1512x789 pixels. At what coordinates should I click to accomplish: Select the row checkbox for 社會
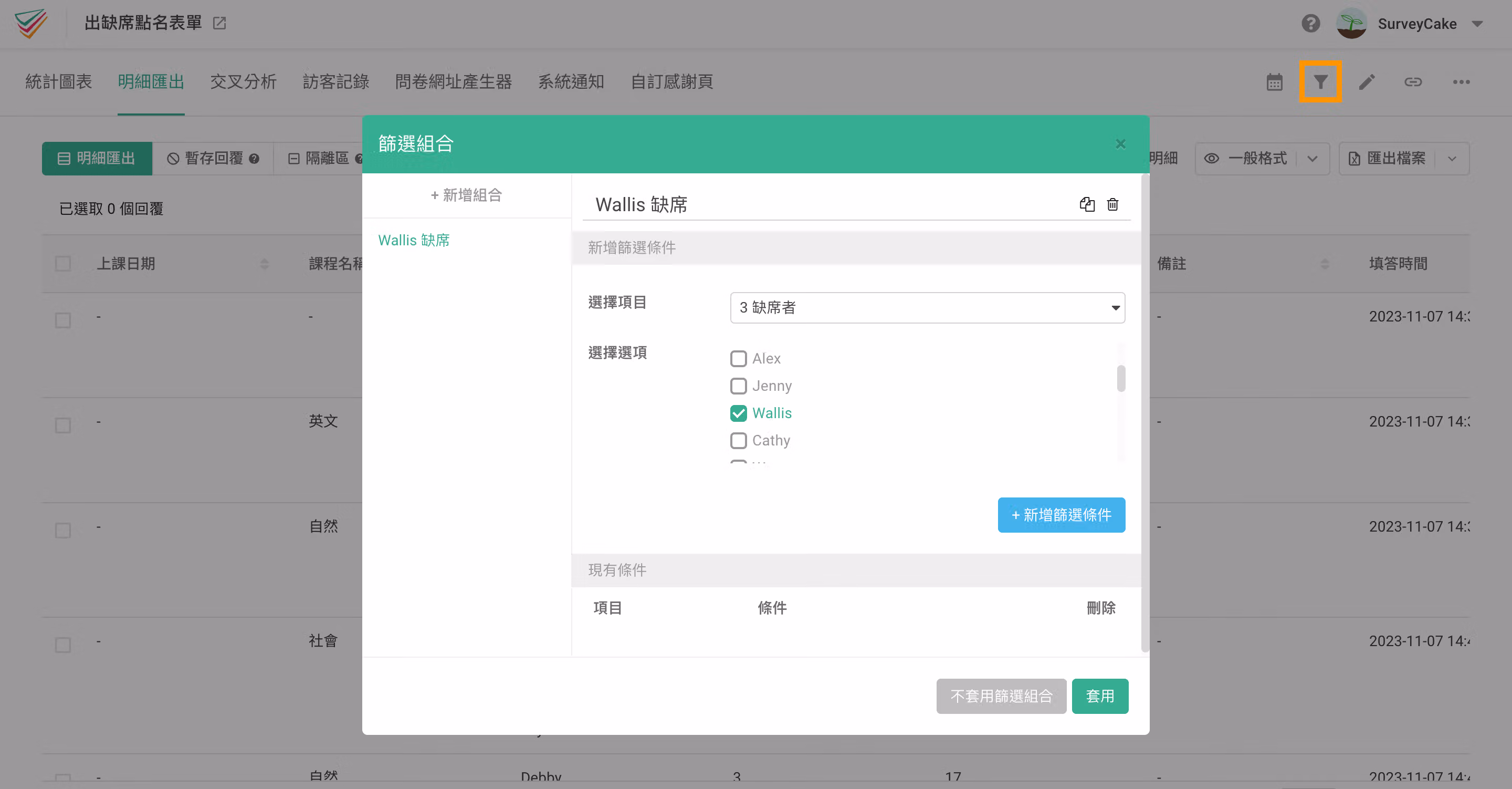tap(63, 645)
